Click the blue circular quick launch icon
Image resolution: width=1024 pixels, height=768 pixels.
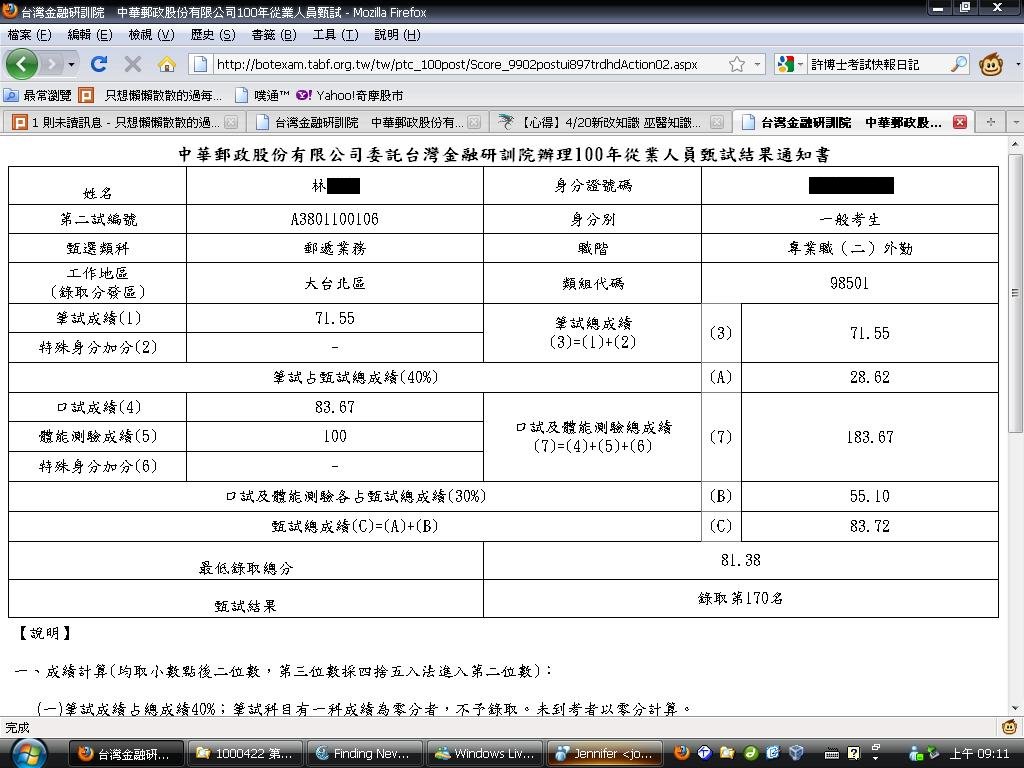pos(704,753)
